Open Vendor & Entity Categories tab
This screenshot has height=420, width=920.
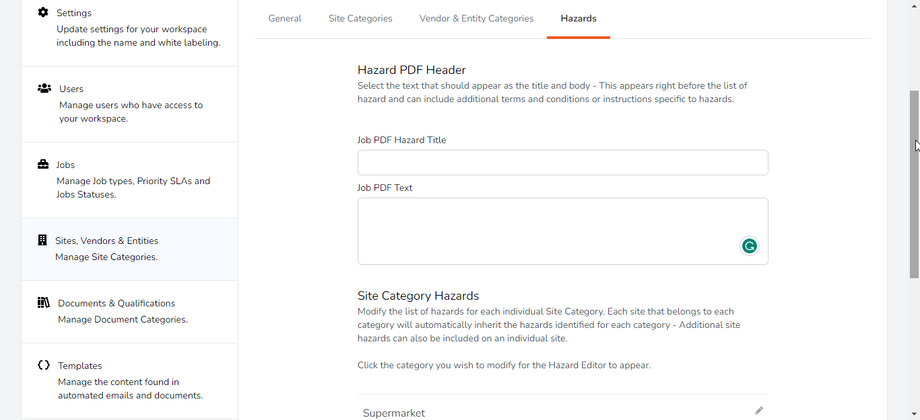click(476, 18)
